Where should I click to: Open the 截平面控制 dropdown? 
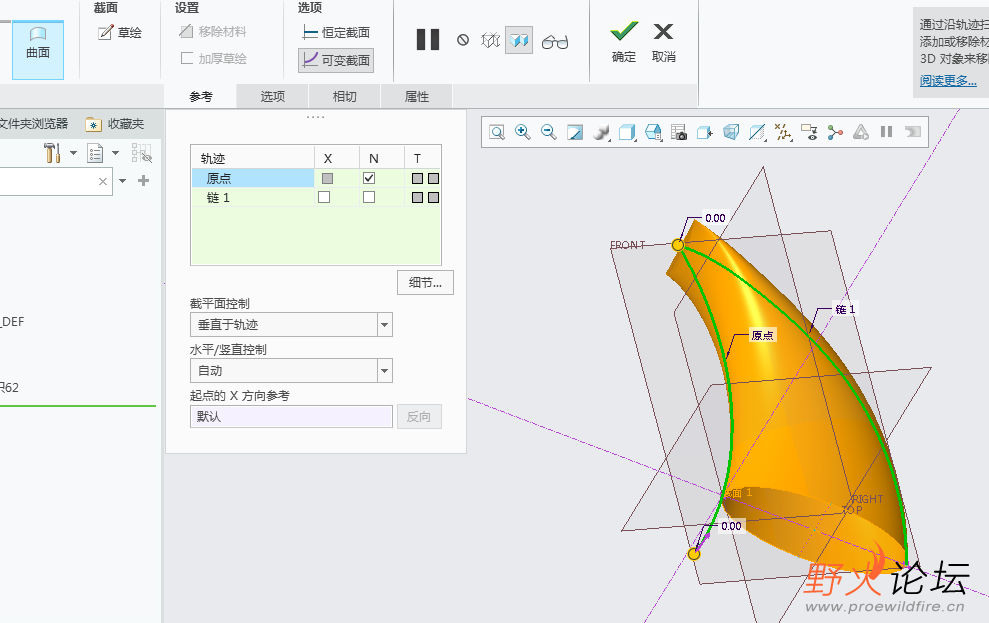coord(384,325)
